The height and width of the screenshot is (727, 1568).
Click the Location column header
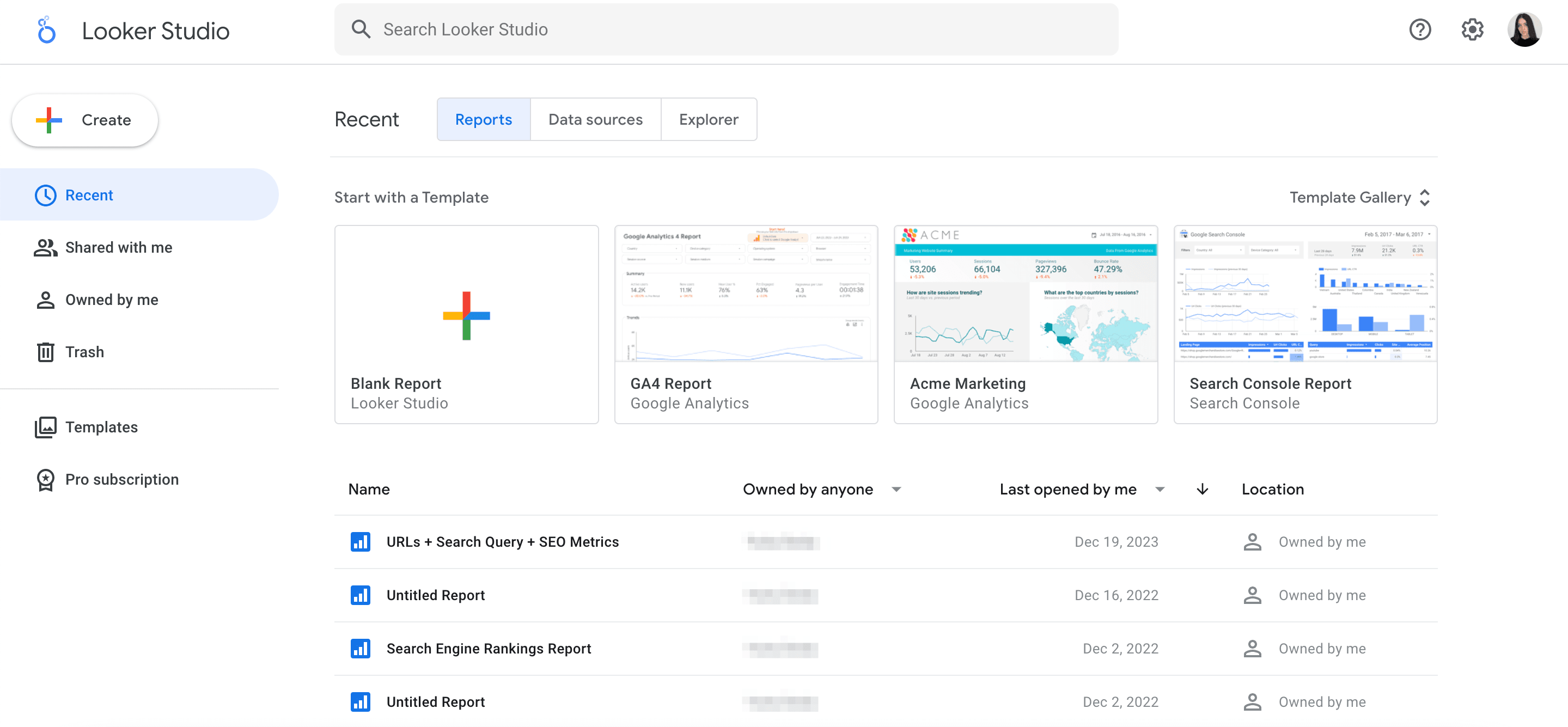coord(1272,490)
